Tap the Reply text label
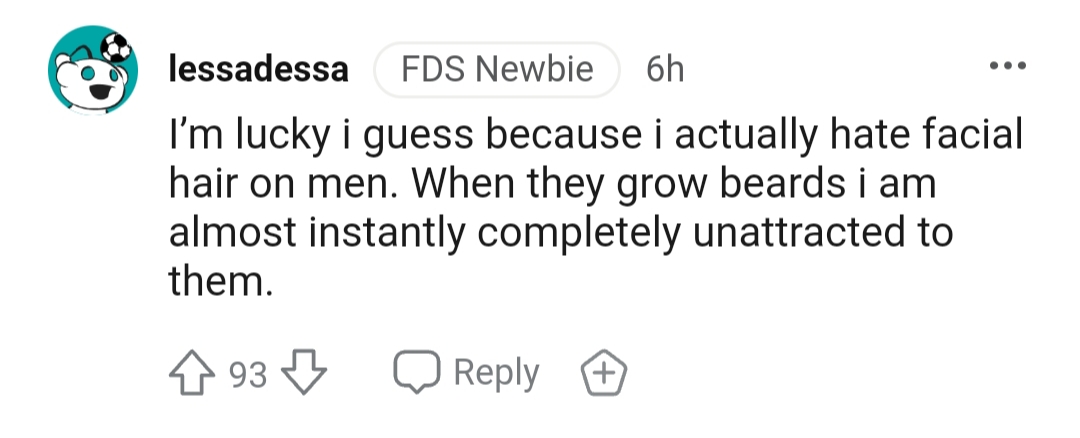Image resolution: width=1080 pixels, height=438 pixels. click(x=496, y=373)
